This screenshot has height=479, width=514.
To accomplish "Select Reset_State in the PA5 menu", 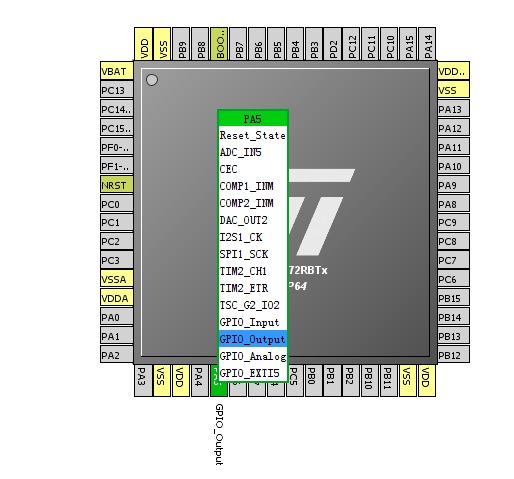I will click(253, 135).
